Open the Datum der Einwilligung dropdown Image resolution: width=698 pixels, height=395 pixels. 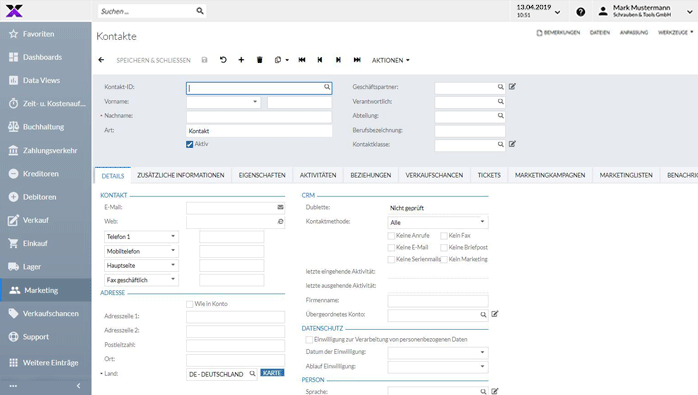482,352
